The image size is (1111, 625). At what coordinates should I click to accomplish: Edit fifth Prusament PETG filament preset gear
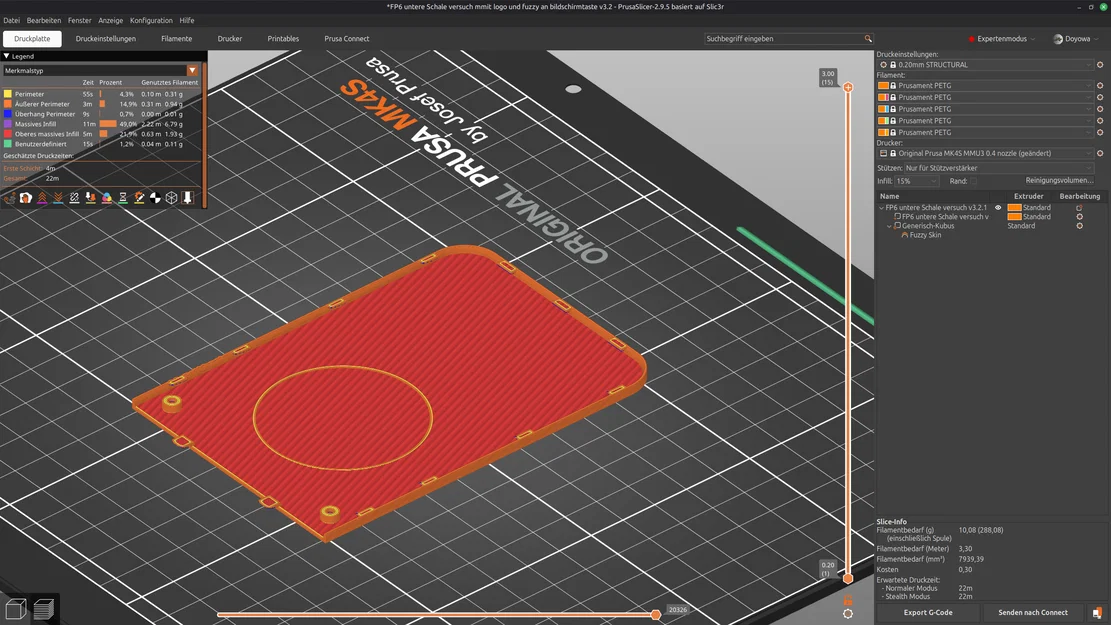click(1100, 133)
